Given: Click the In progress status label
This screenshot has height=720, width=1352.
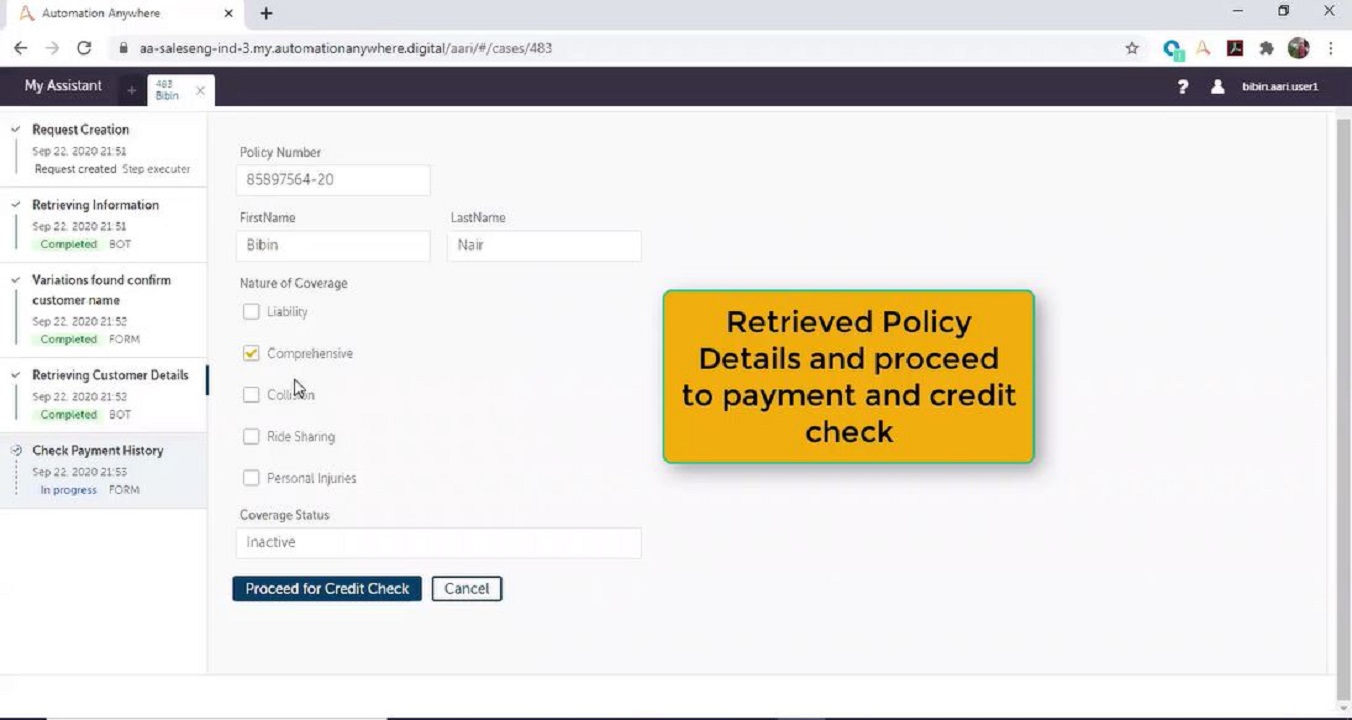Looking at the screenshot, I should pos(68,490).
